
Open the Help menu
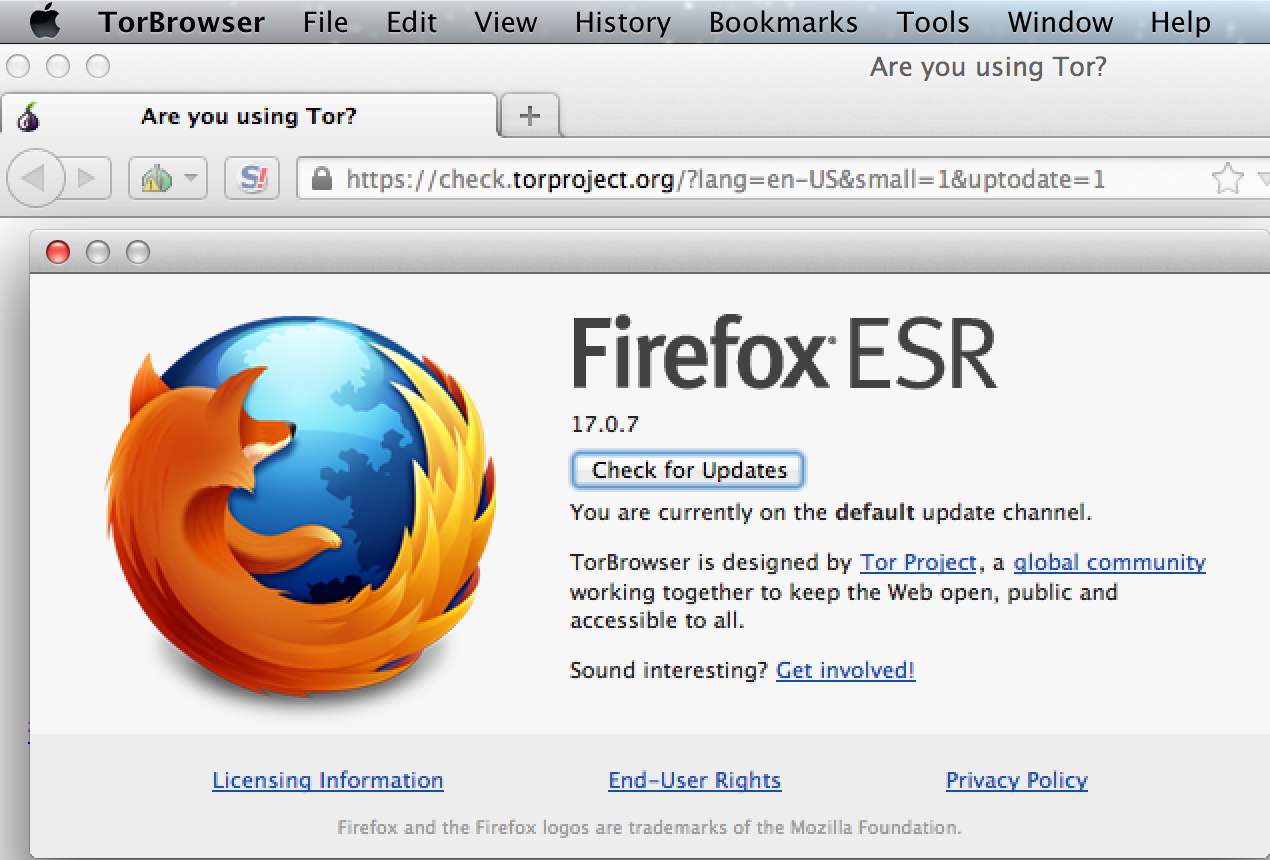1180,22
